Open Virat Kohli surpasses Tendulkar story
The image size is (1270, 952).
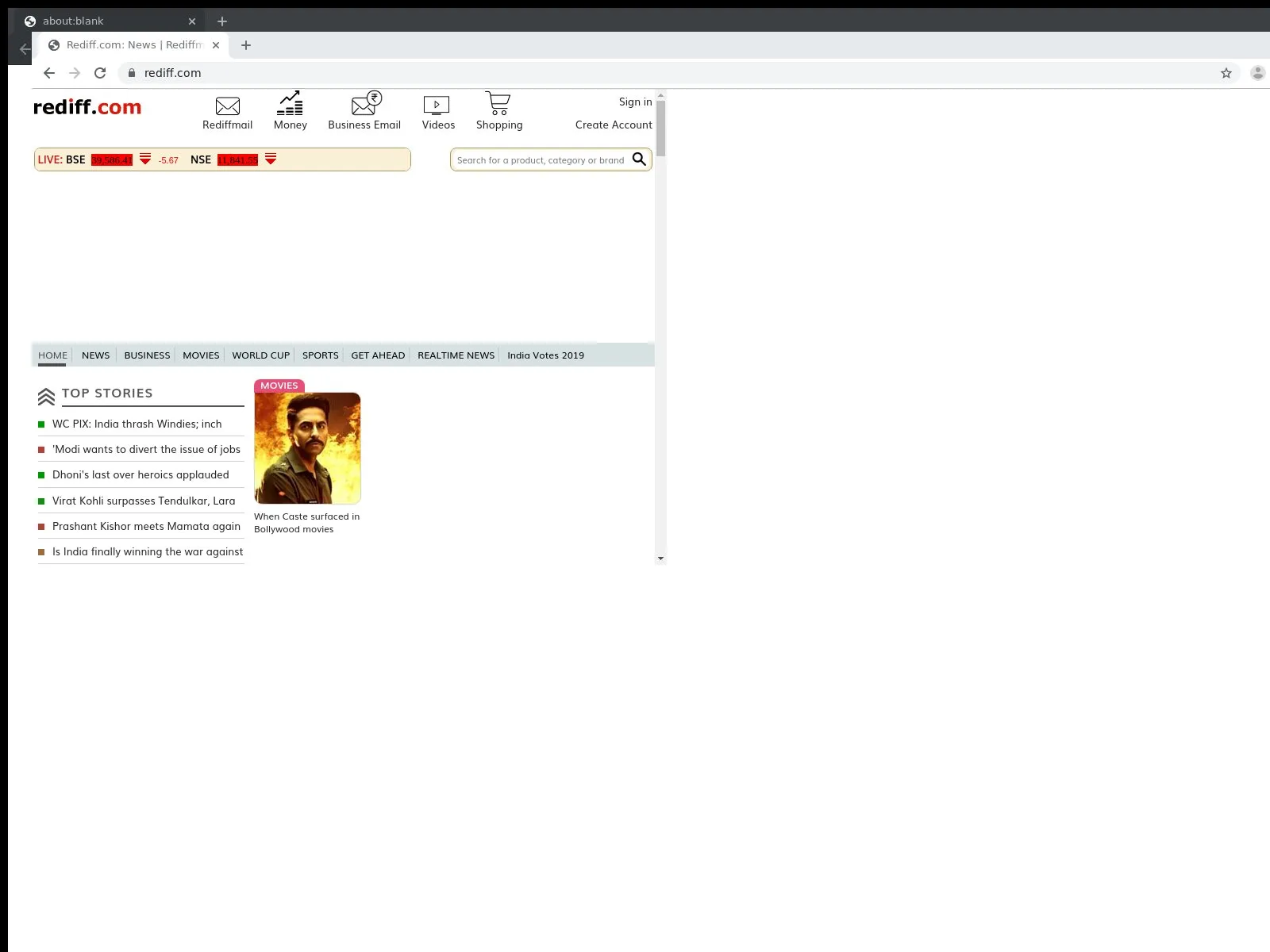[x=144, y=501]
